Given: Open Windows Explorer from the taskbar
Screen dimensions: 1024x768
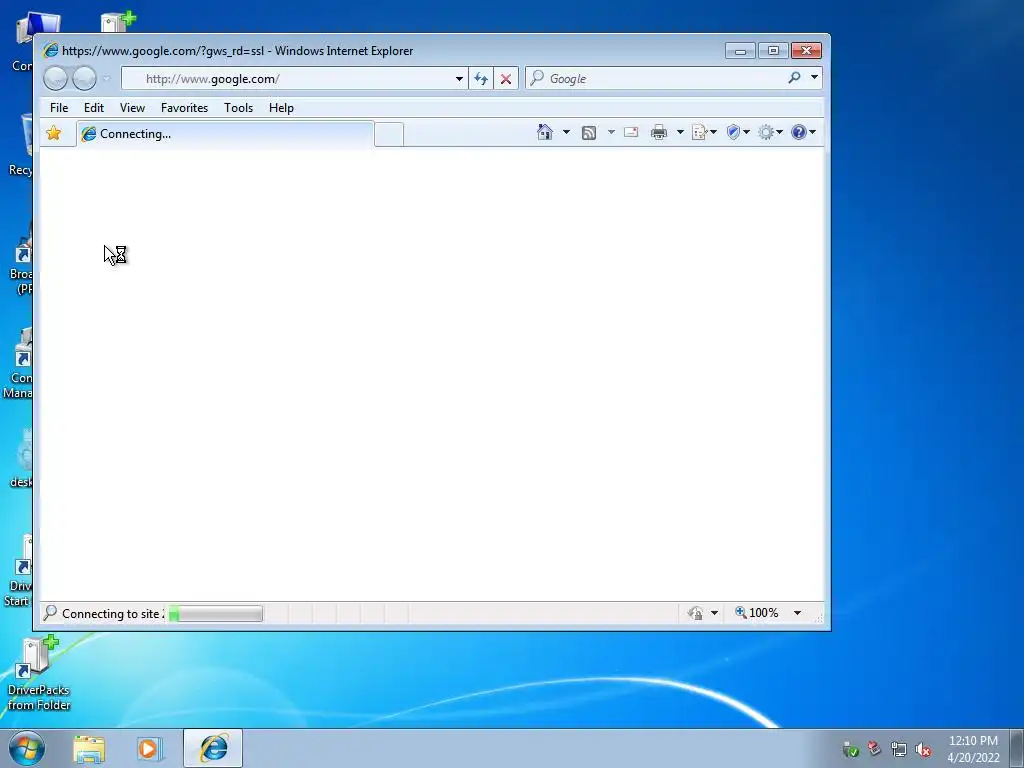Looking at the screenshot, I should coord(89,749).
